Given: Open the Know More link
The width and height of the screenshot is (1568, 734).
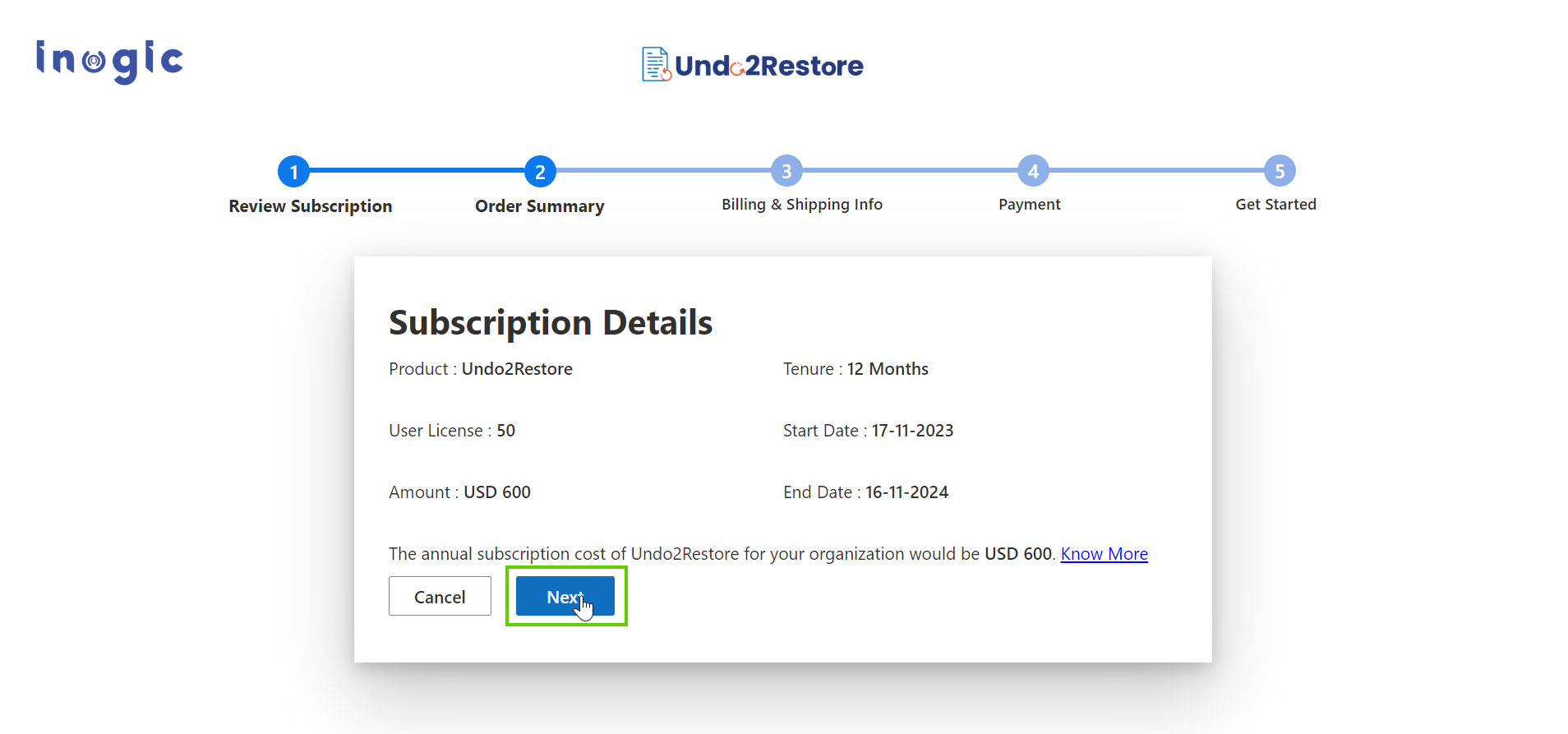Looking at the screenshot, I should click(1104, 554).
